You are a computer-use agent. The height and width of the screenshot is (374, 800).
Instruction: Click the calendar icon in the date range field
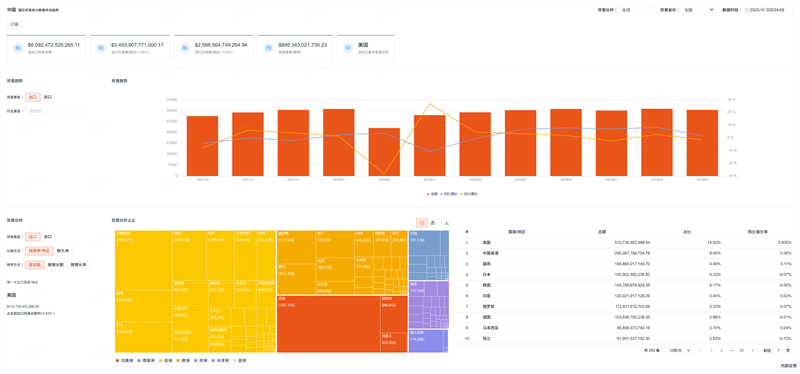click(x=747, y=10)
